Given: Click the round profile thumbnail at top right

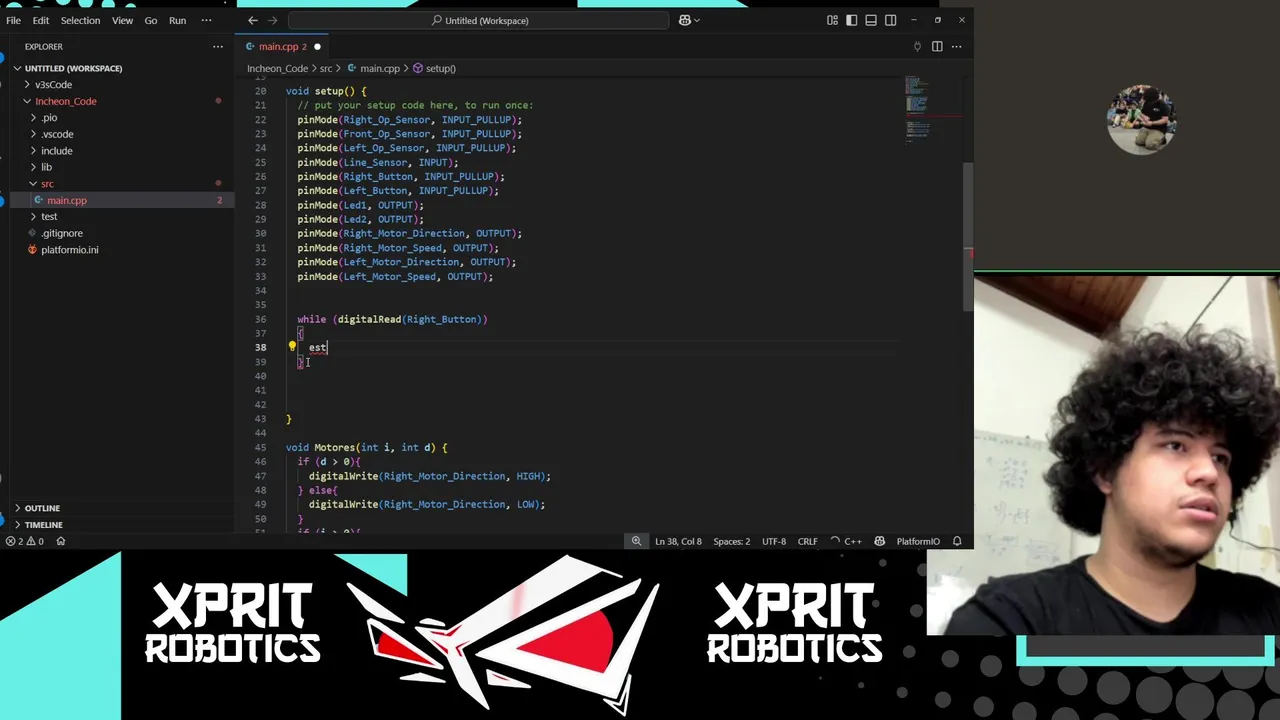Looking at the screenshot, I should pos(1141,121).
